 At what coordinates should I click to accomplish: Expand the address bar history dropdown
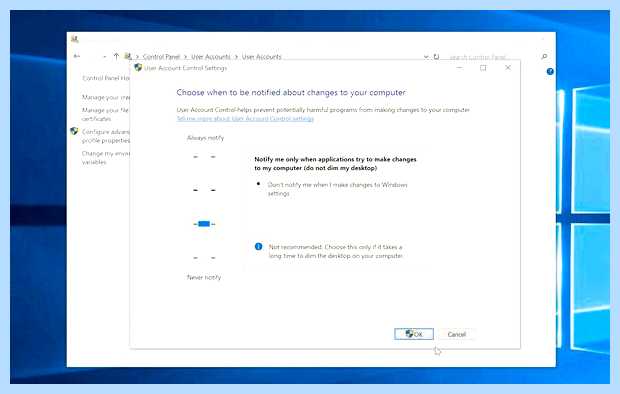pos(426,57)
